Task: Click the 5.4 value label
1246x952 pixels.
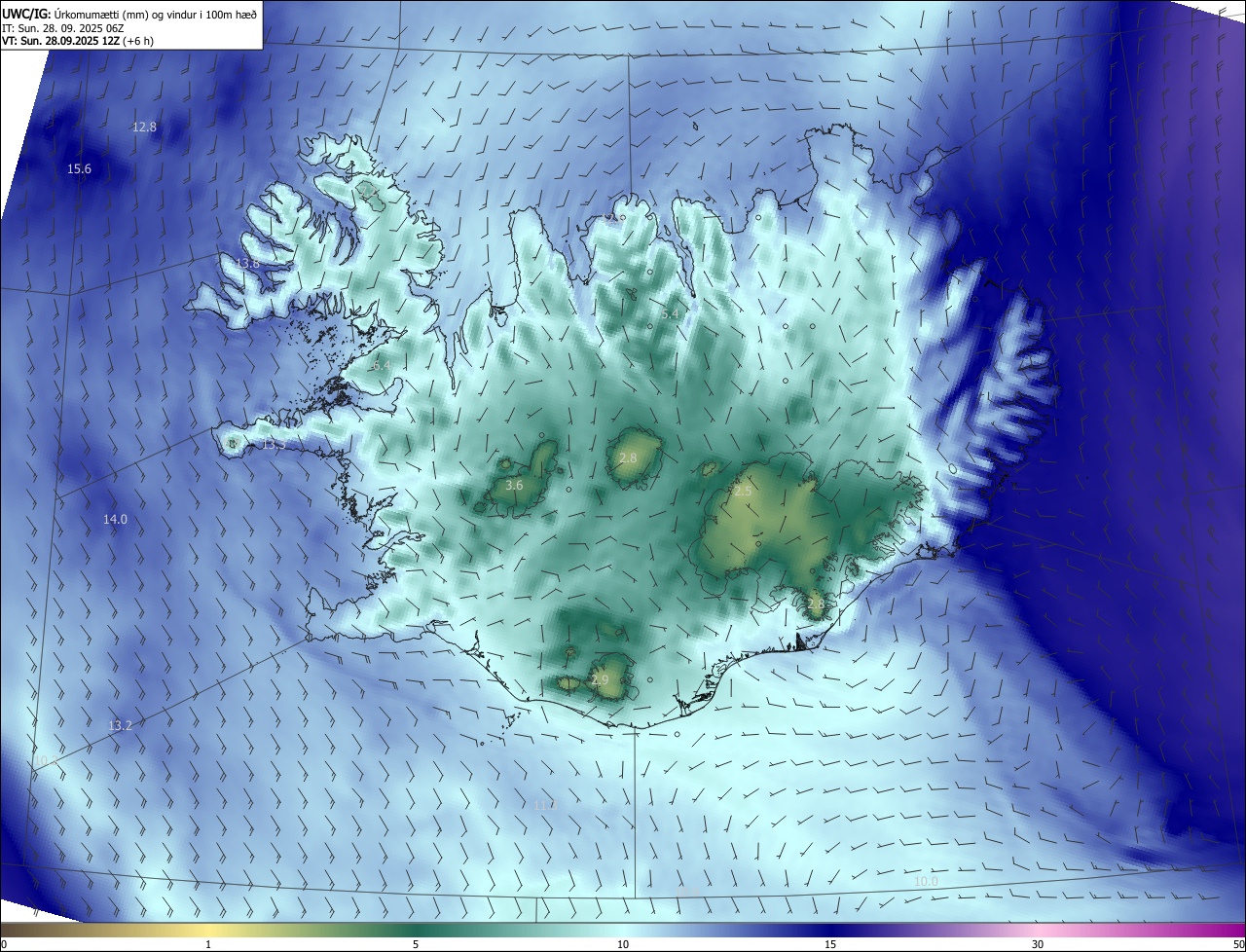Action: click(x=670, y=314)
